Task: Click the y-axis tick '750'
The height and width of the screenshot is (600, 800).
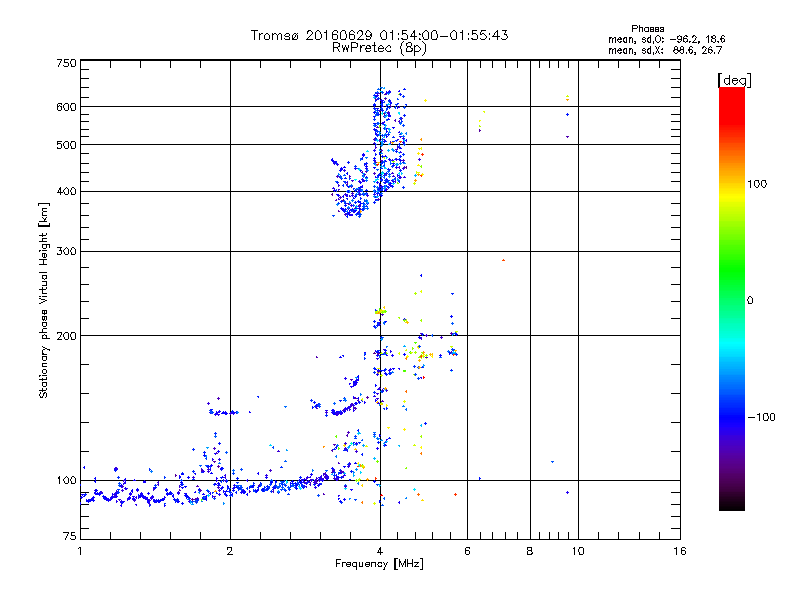Action: tap(66, 63)
